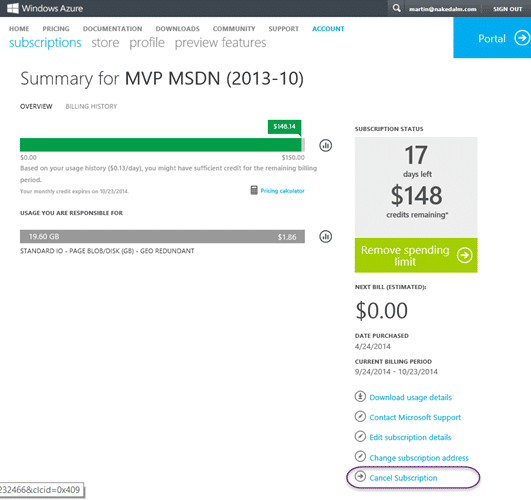The image size is (531, 500).
Task: Click the search magnifier icon
Action: [396, 8]
